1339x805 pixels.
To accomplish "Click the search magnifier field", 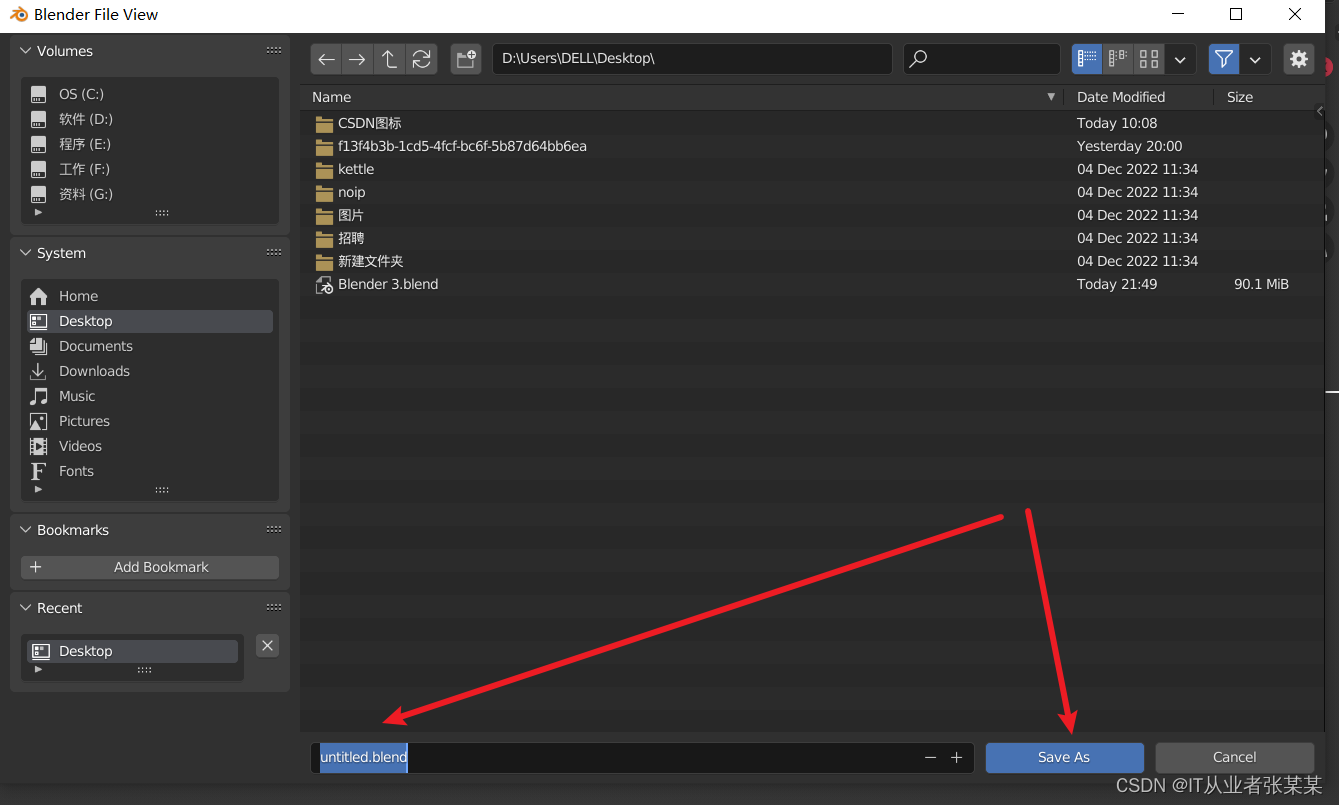I will [x=981, y=59].
